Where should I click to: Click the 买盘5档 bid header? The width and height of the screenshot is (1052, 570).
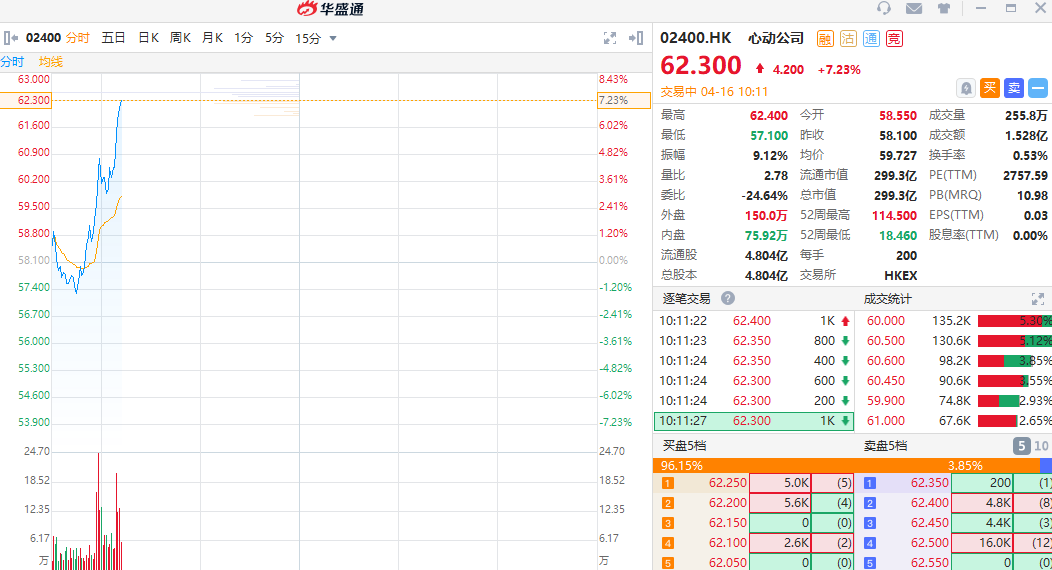[684, 445]
